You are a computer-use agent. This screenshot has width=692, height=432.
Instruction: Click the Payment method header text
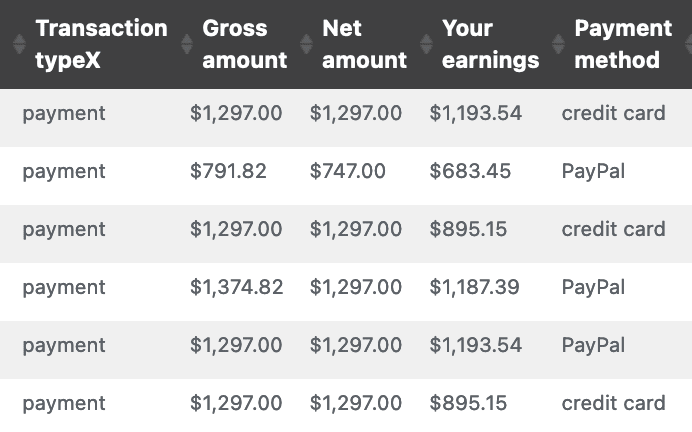pyautogui.click(x=623, y=44)
